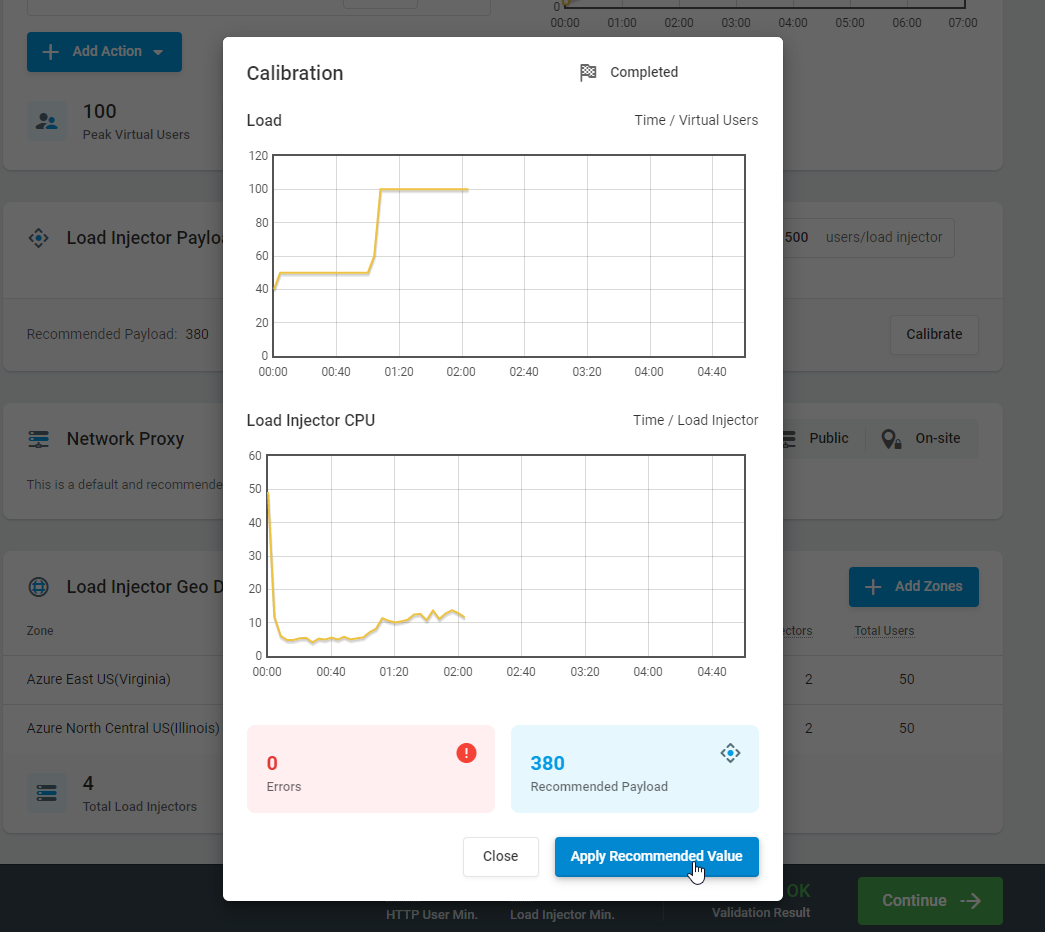Click the Load chart at 100 users plateau

[x=425, y=190]
